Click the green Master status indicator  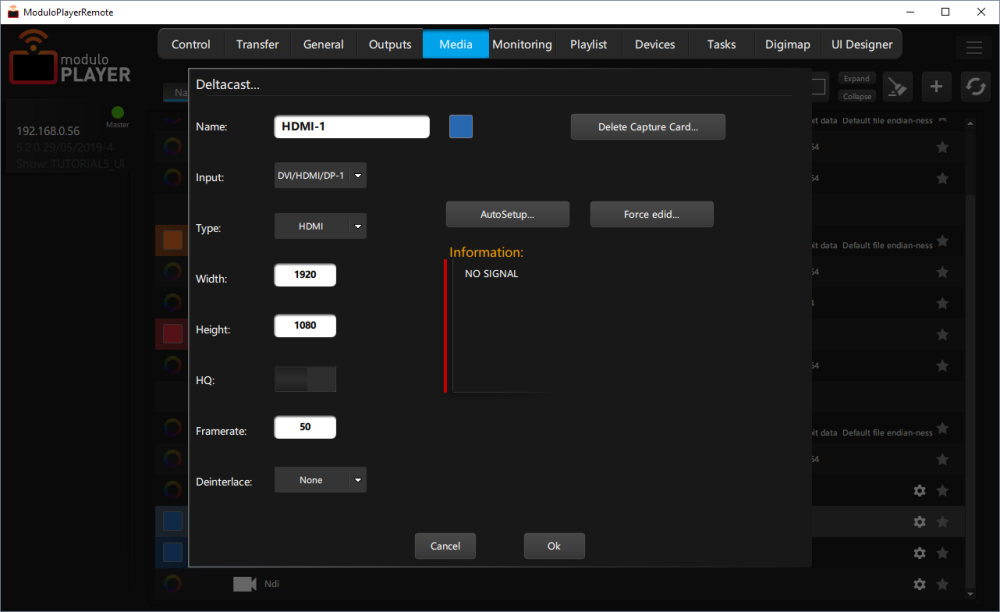pyautogui.click(x=117, y=113)
